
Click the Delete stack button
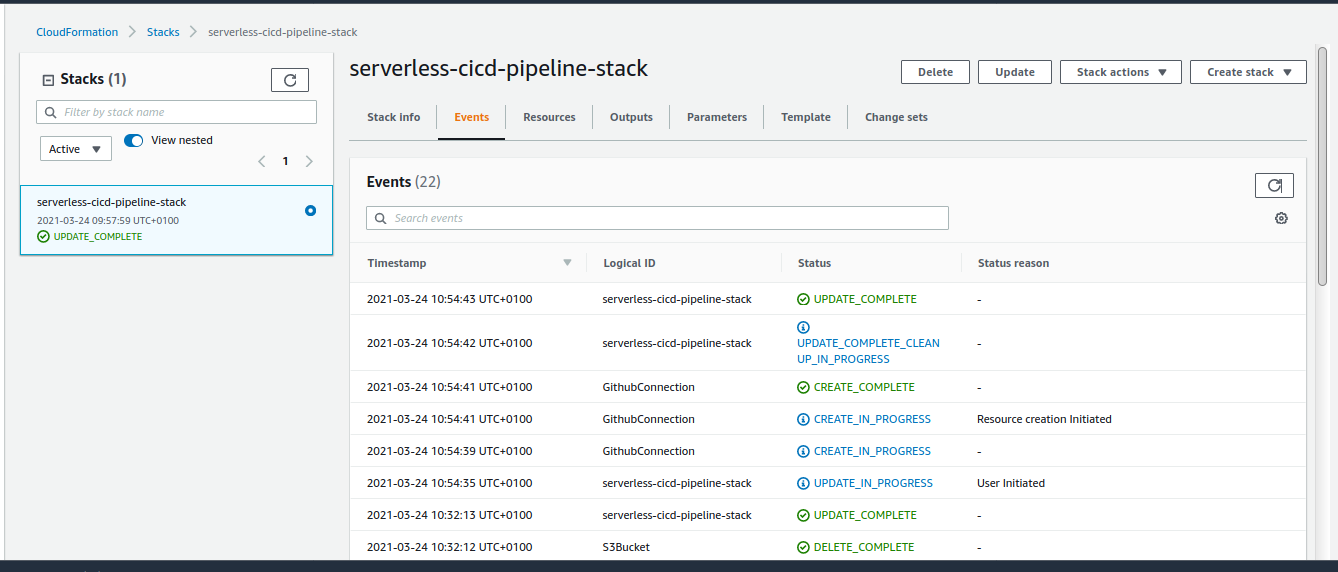pos(935,72)
